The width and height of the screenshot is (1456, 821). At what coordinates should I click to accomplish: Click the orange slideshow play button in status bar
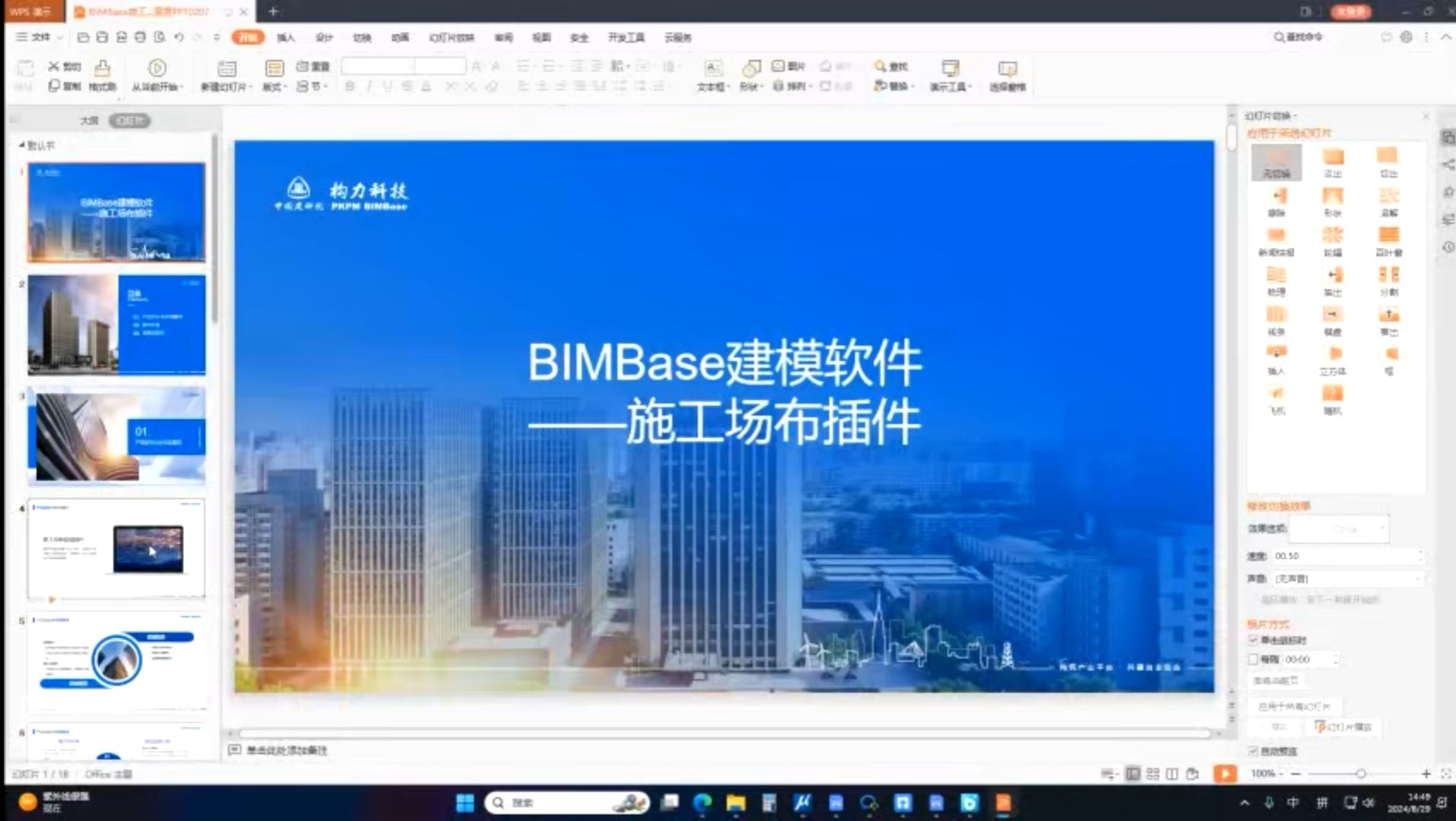coord(1224,773)
